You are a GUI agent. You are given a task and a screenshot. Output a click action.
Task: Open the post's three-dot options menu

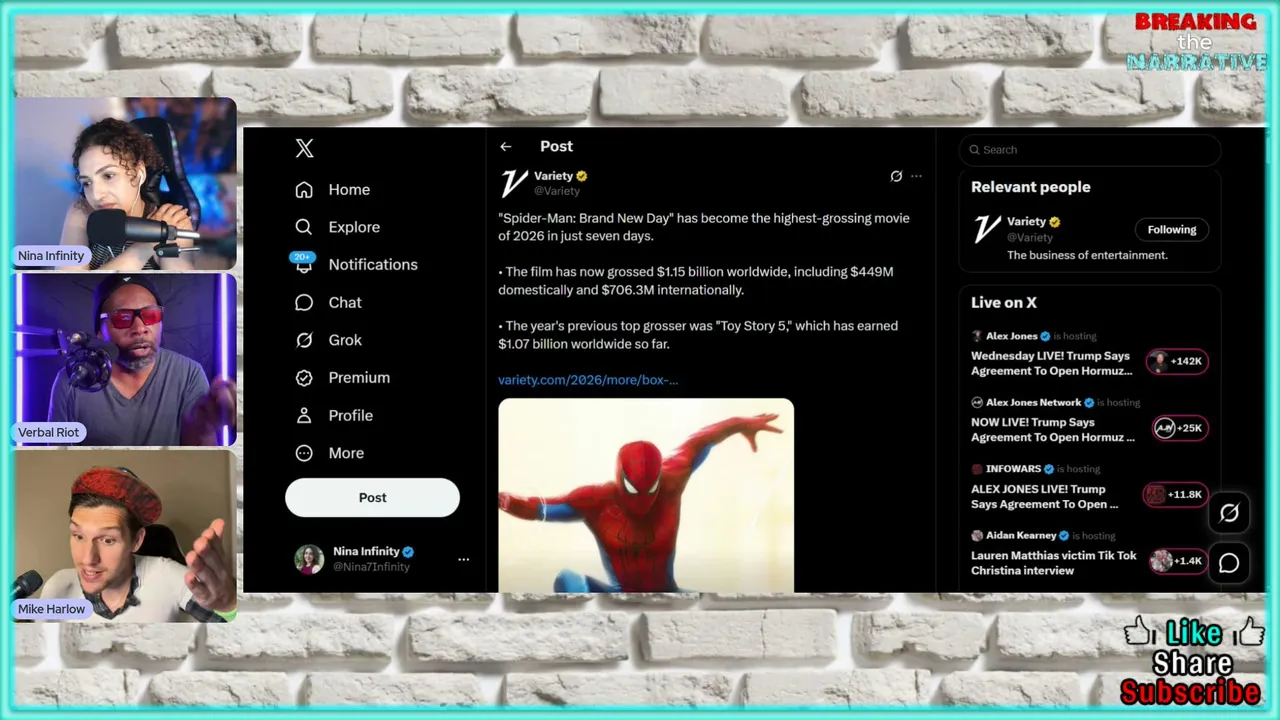point(916,176)
